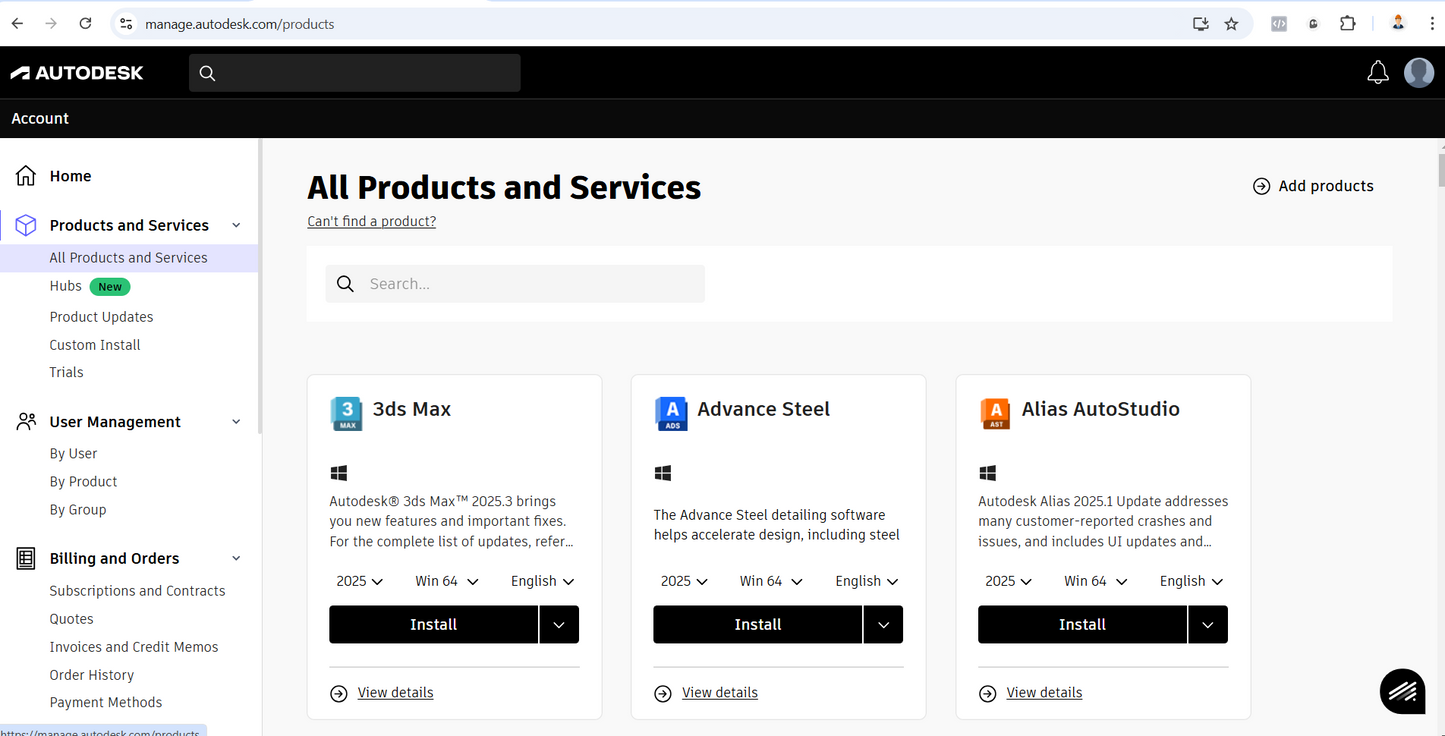This screenshot has height=736, width=1445.
Task: Open By Product under User Management
Action: pos(84,482)
